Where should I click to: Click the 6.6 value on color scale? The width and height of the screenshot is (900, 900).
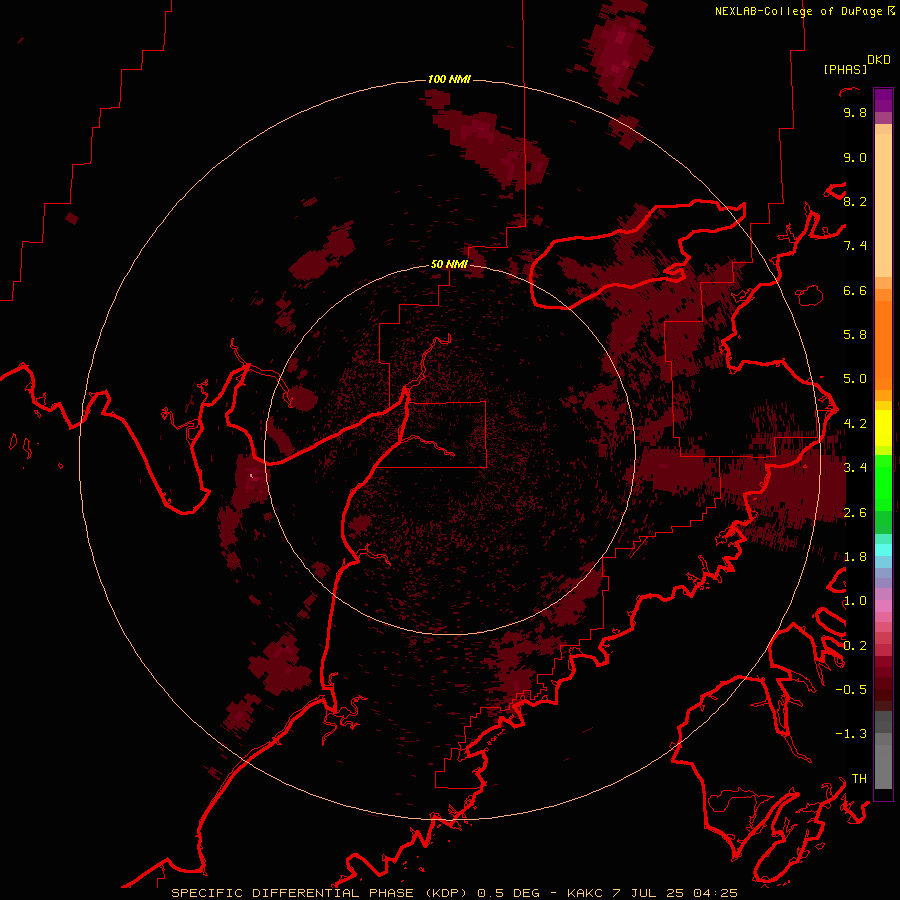coord(855,291)
